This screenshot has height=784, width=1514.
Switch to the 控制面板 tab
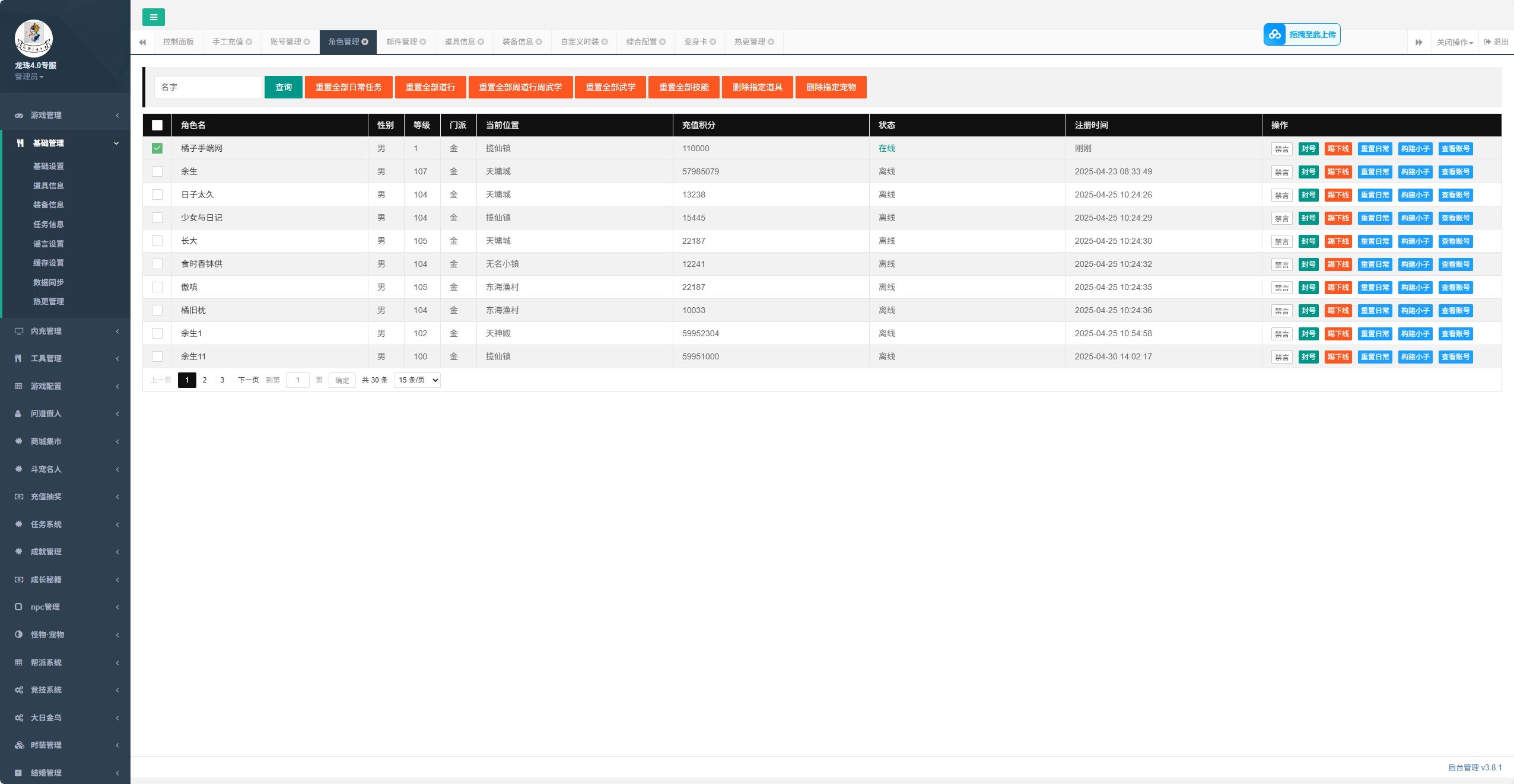click(x=179, y=42)
